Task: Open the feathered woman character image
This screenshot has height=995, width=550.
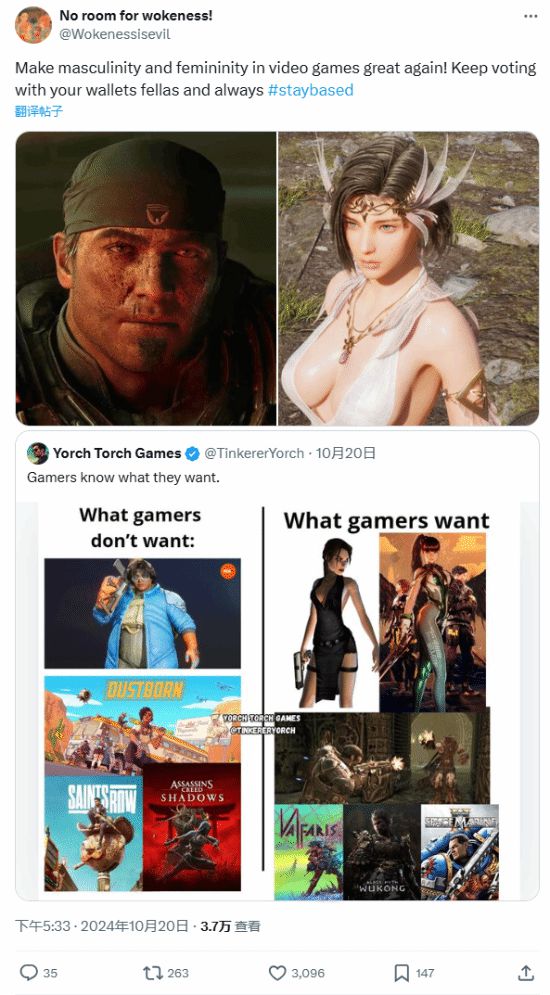Action: click(409, 279)
